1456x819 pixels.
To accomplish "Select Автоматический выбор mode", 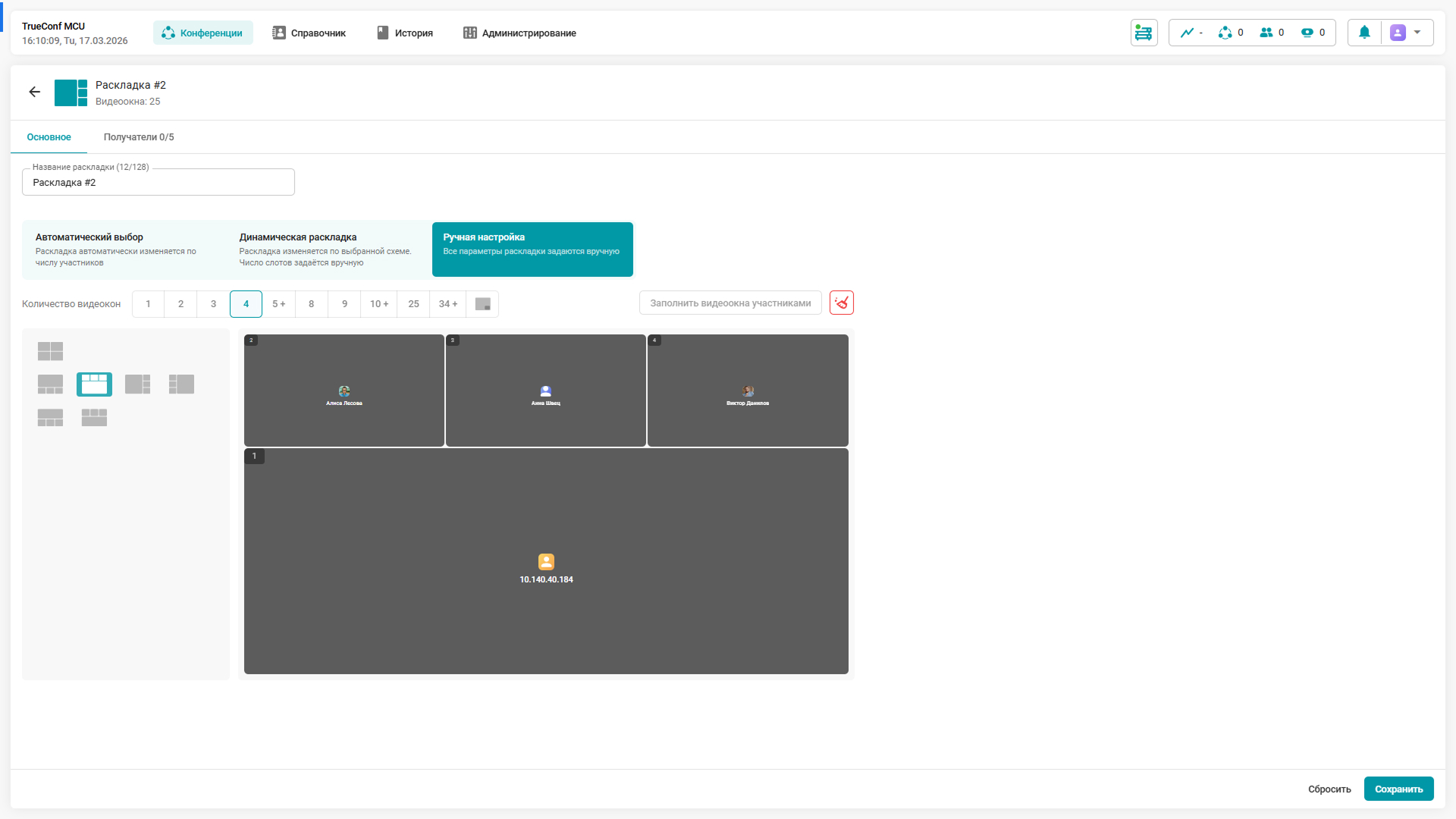I will pos(124,249).
